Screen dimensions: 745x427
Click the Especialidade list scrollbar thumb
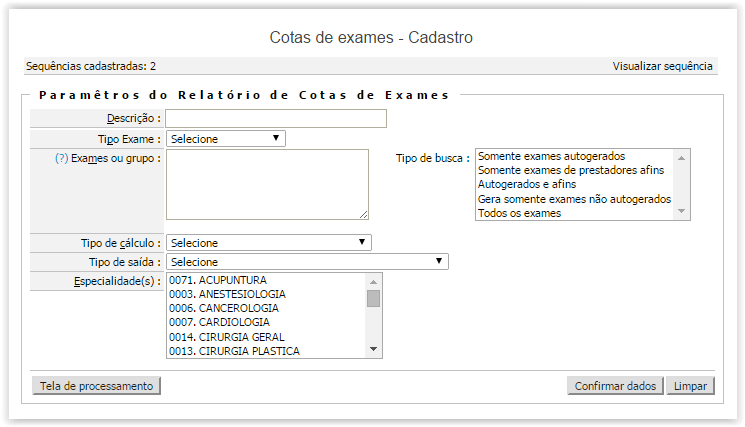pos(373,298)
